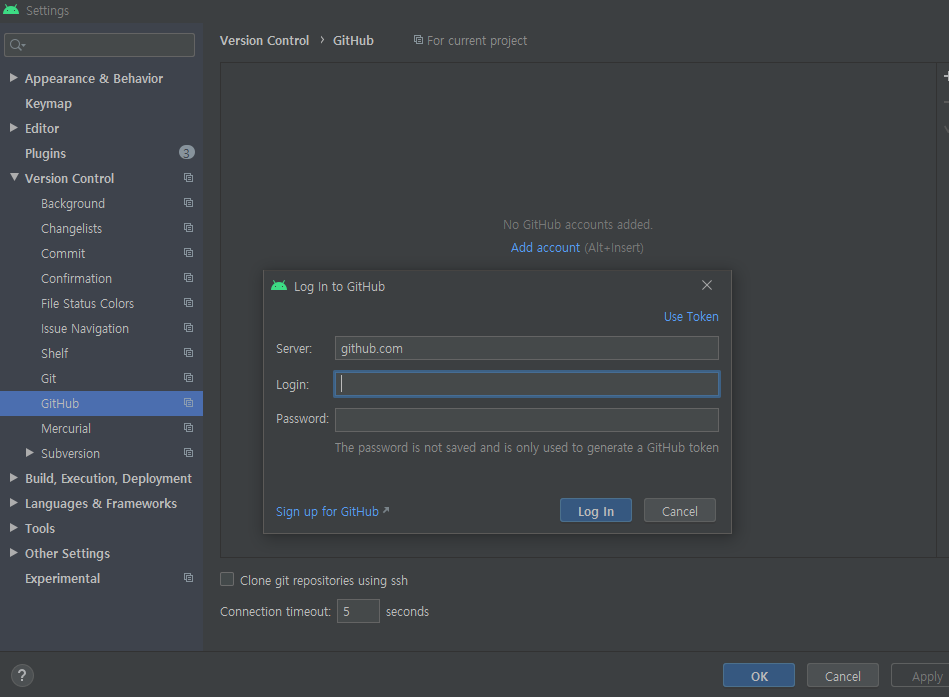Click the per-project icon next to Background
The height and width of the screenshot is (697, 949).
[x=188, y=203]
